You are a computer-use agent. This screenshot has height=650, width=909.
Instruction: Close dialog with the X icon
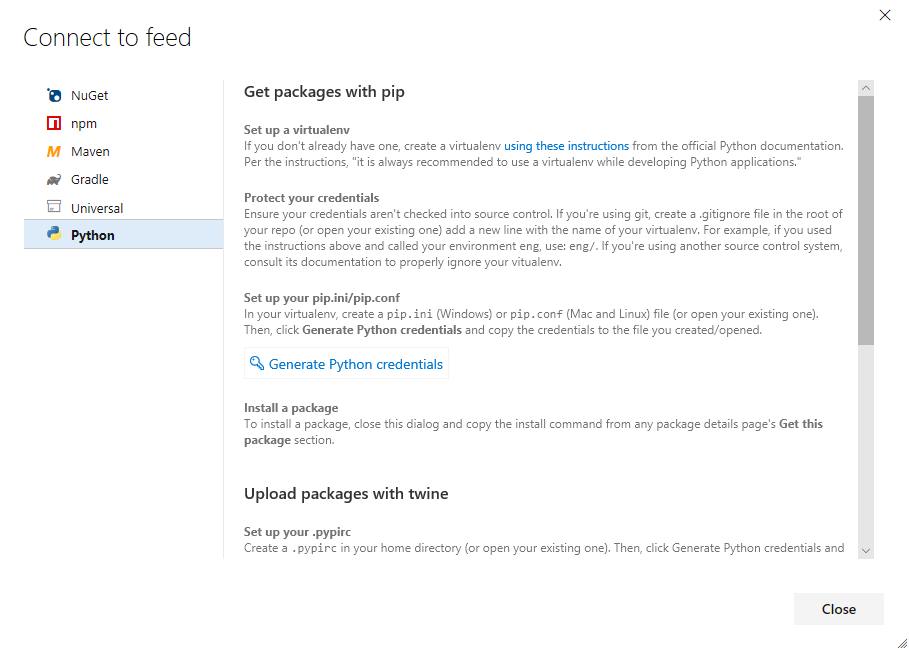pos(884,15)
